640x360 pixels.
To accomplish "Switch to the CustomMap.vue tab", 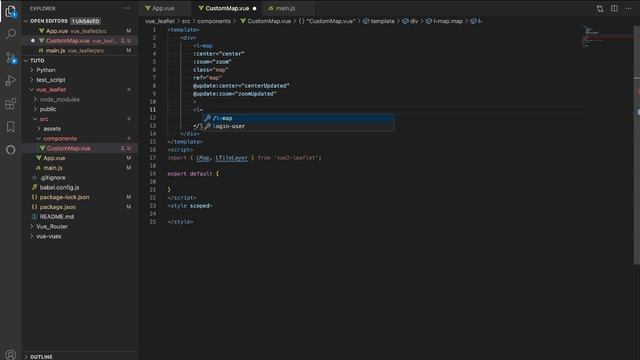I will point(227,8).
